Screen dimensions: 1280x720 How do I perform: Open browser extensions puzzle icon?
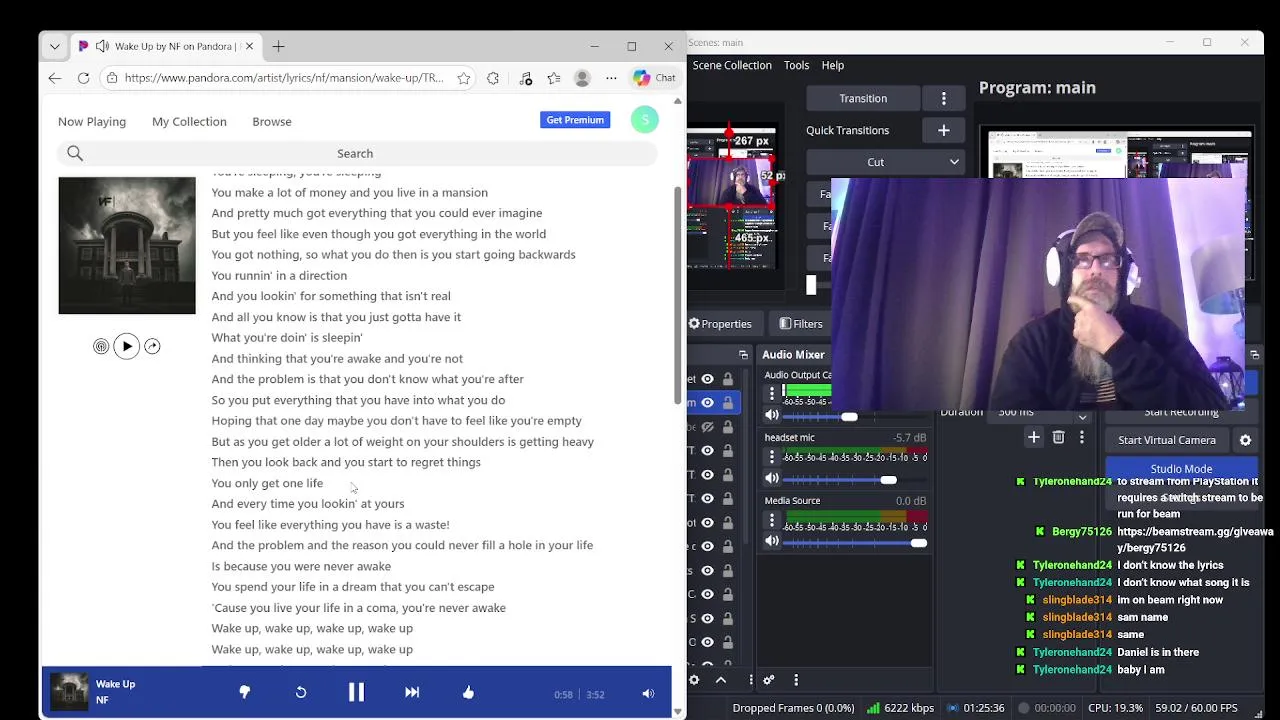(493, 78)
